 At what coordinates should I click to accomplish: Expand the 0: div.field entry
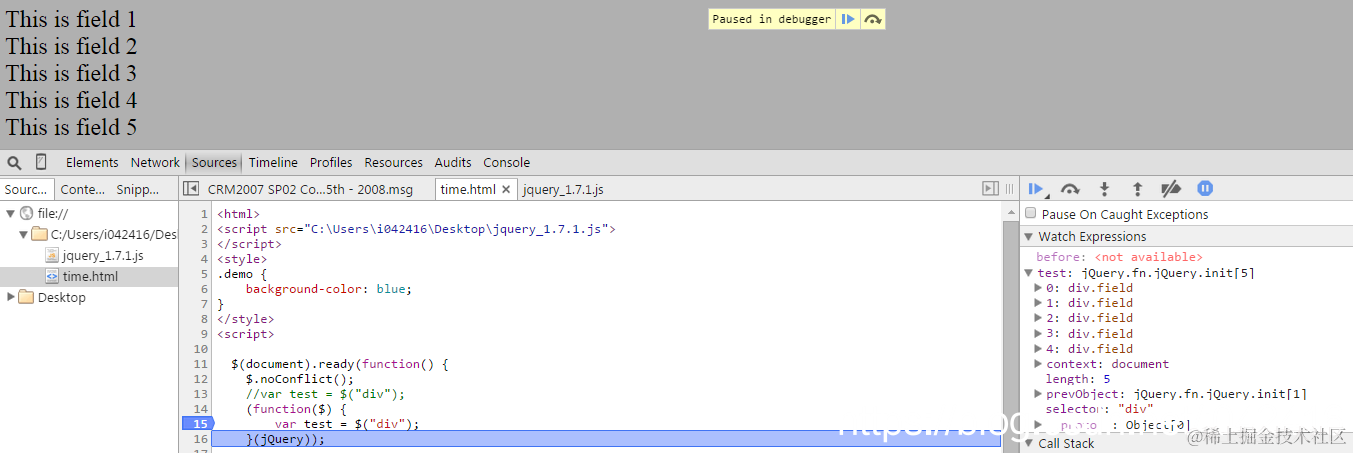[x=1039, y=288]
